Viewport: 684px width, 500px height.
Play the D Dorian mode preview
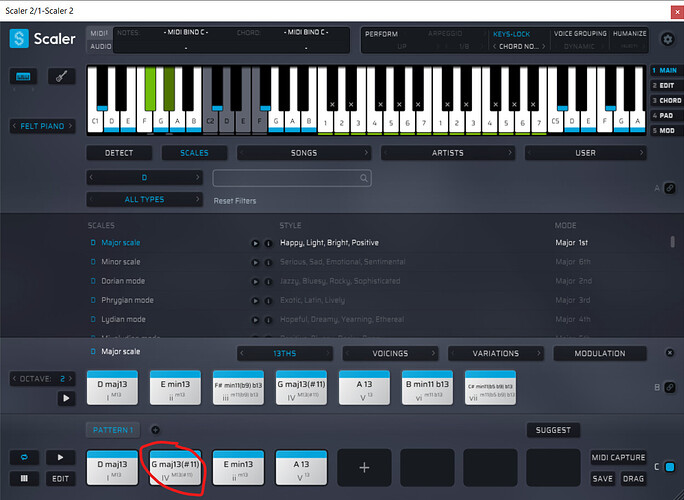pyautogui.click(x=255, y=281)
